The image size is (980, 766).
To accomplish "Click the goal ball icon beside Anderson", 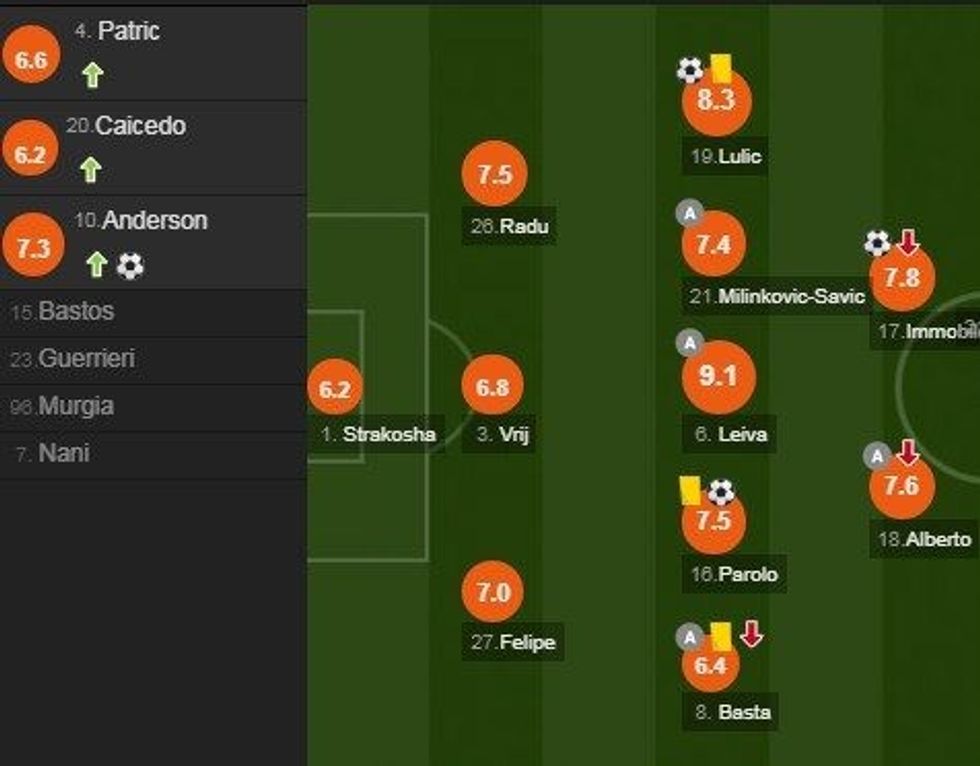I will click(x=130, y=265).
